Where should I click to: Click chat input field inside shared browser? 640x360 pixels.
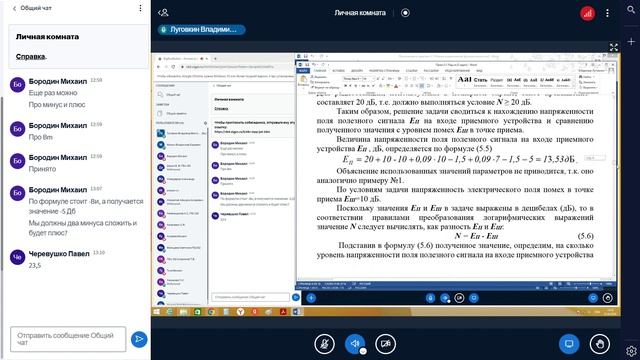251,297
